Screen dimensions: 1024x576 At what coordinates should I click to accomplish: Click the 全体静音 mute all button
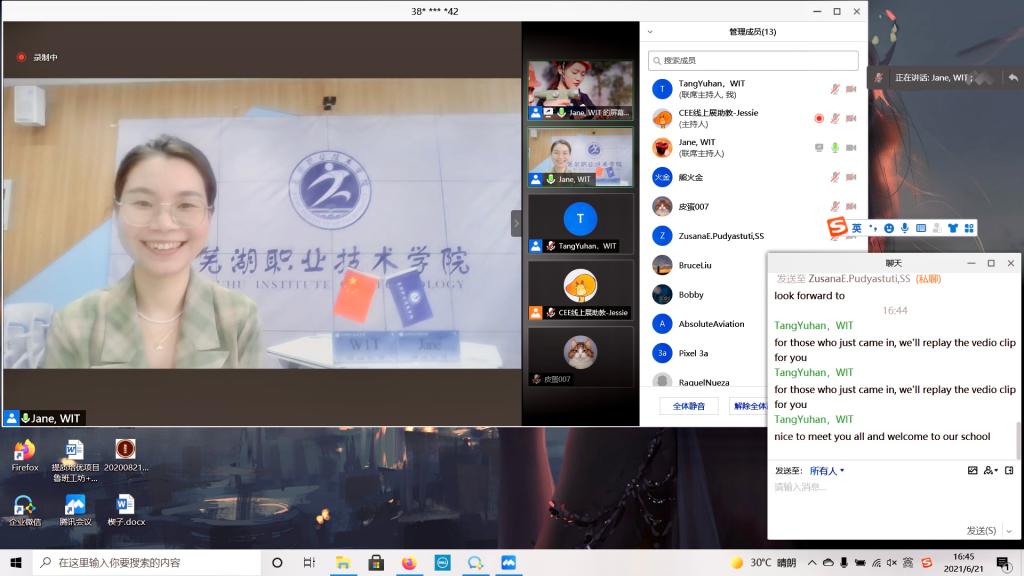point(688,406)
